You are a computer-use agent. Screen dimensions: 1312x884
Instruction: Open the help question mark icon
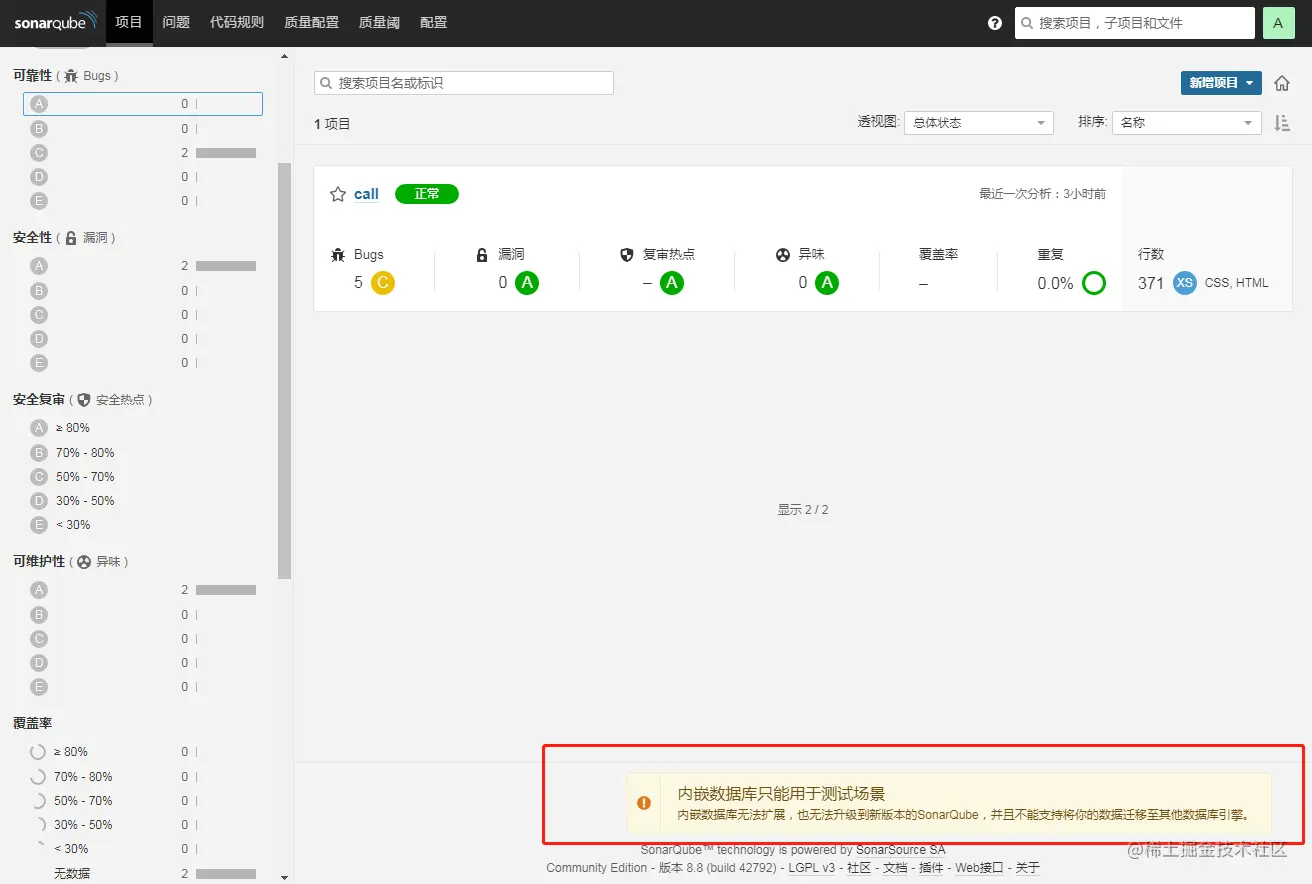point(995,23)
